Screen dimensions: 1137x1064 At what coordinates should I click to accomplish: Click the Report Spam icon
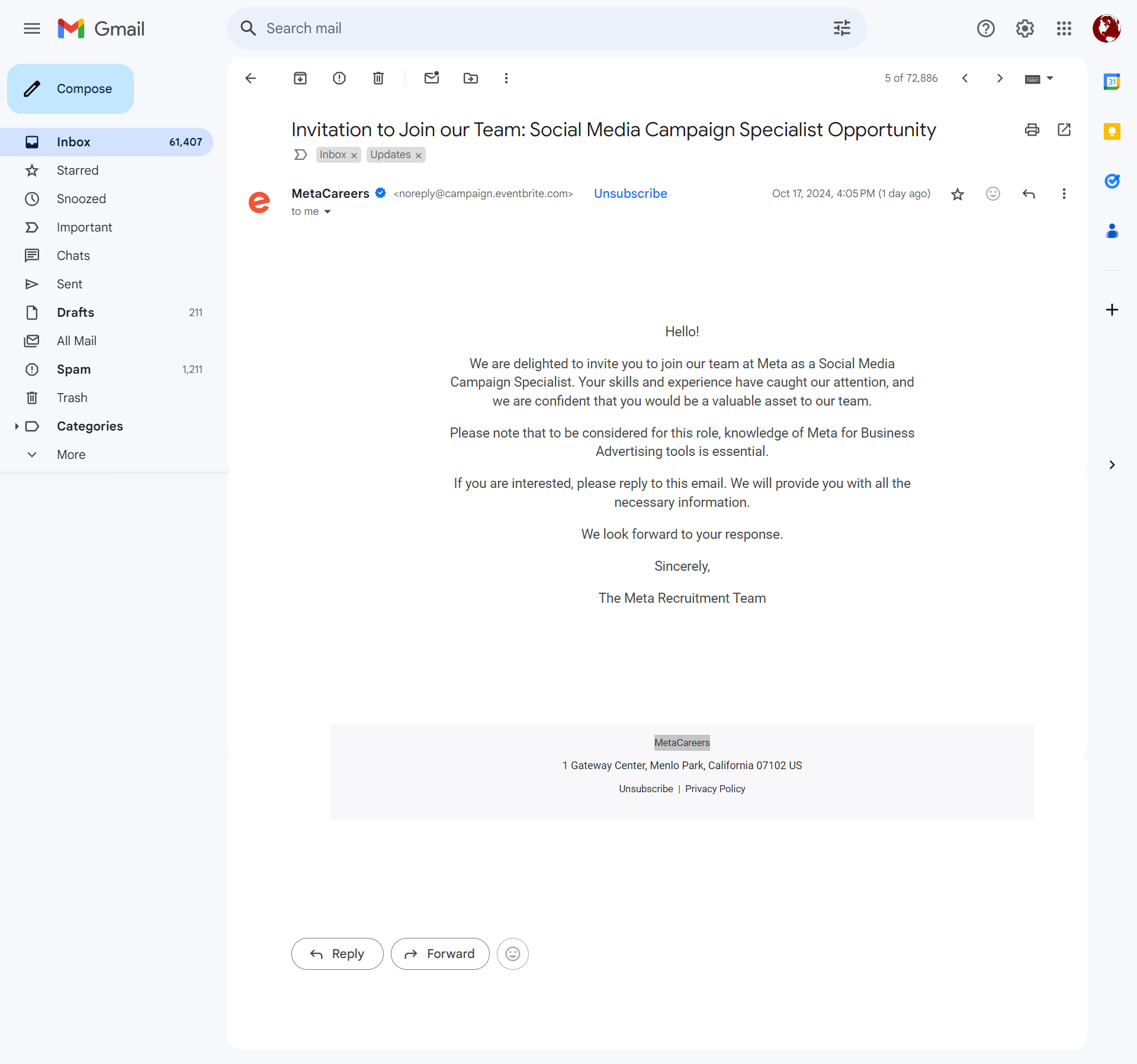pyautogui.click(x=340, y=78)
